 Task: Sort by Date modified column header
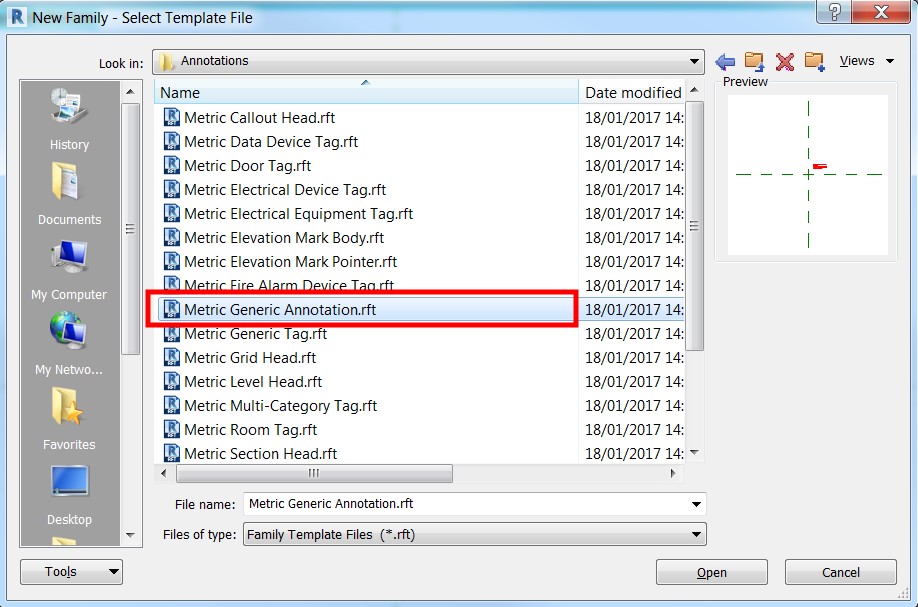pos(632,92)
